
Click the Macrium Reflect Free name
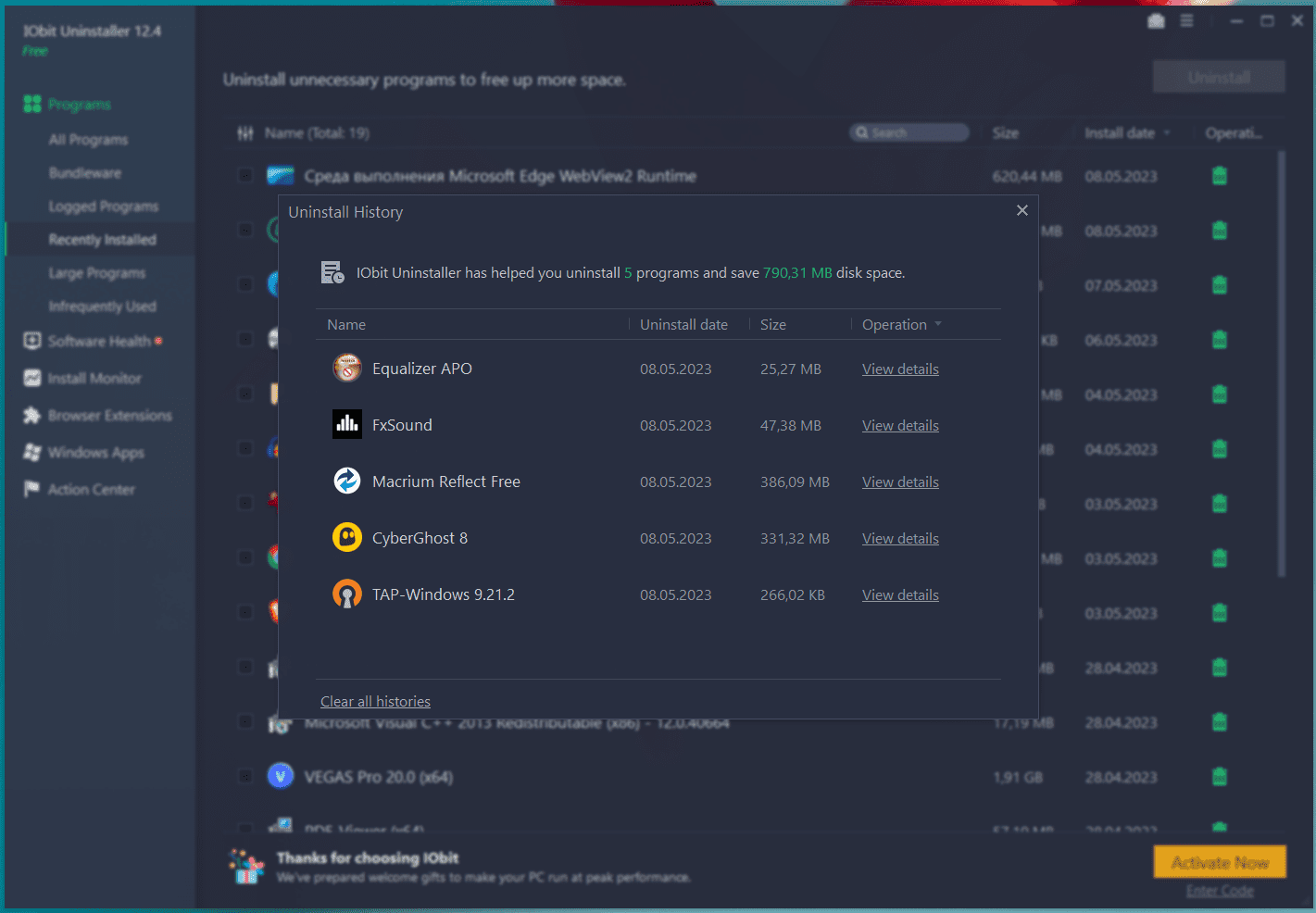pyautogui.click(x=446, y=482)
